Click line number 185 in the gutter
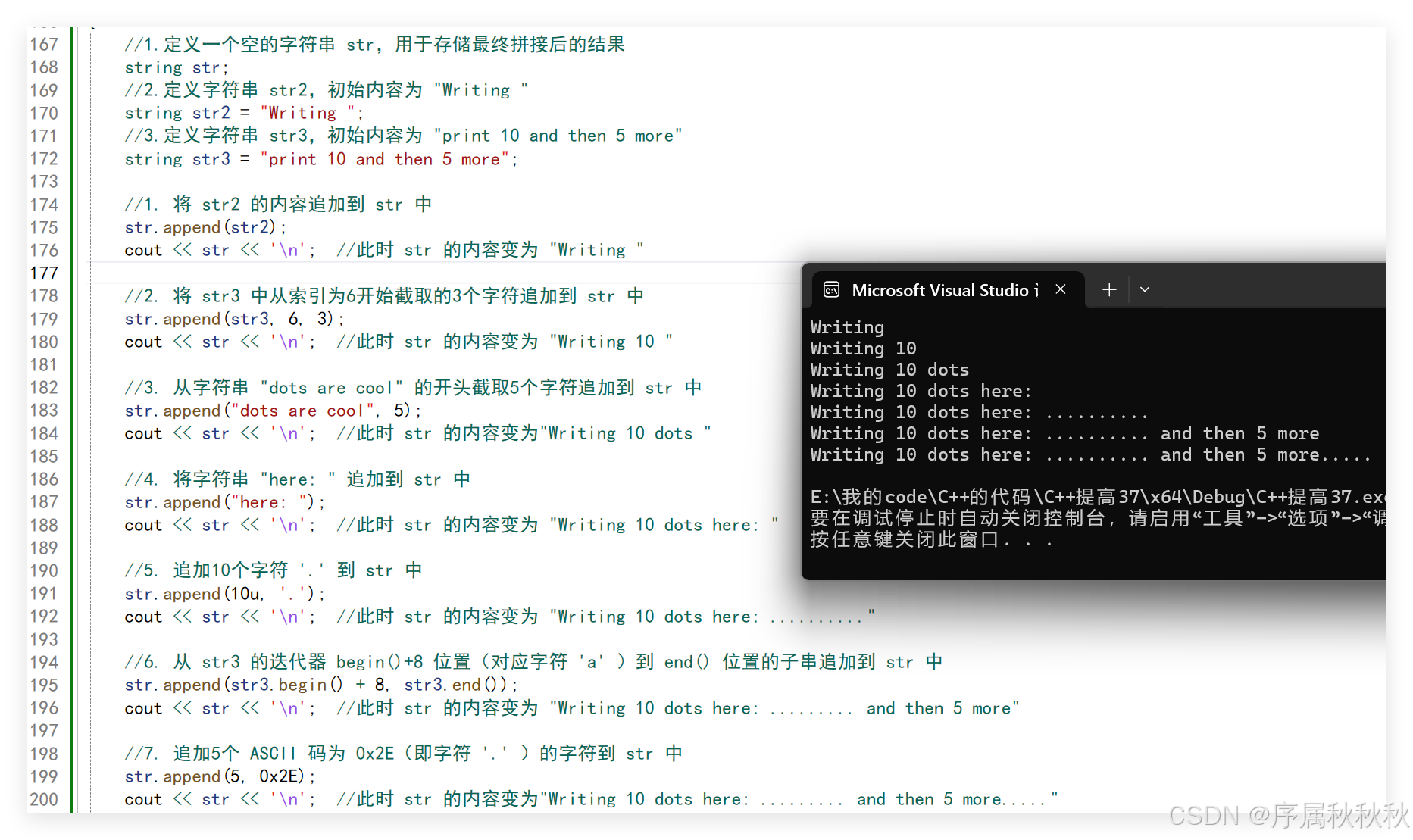Screen dimensions: 1413x840 pyautogui.click(x=44, y=456)
